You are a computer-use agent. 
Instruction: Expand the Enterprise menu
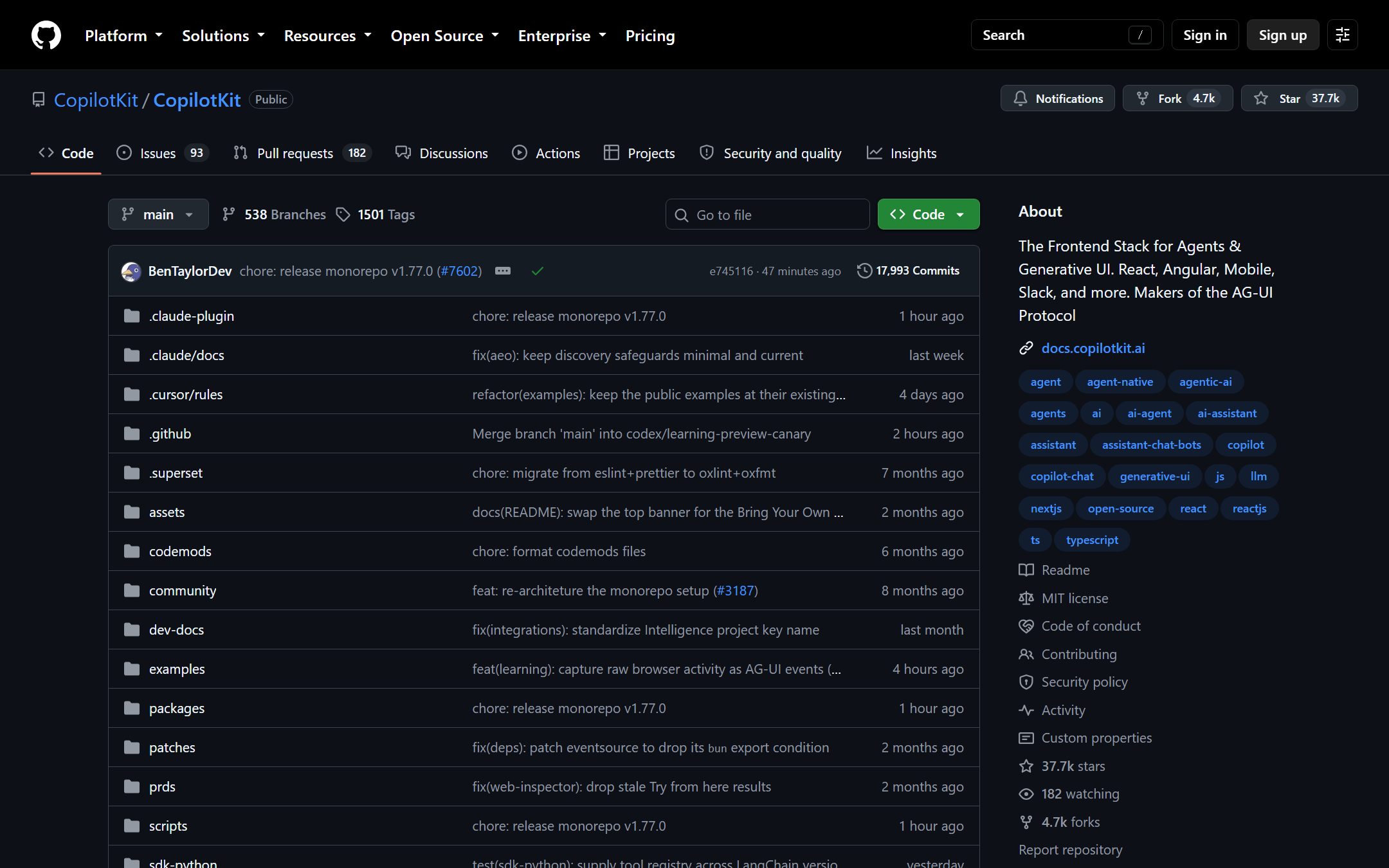click(562, 35)
